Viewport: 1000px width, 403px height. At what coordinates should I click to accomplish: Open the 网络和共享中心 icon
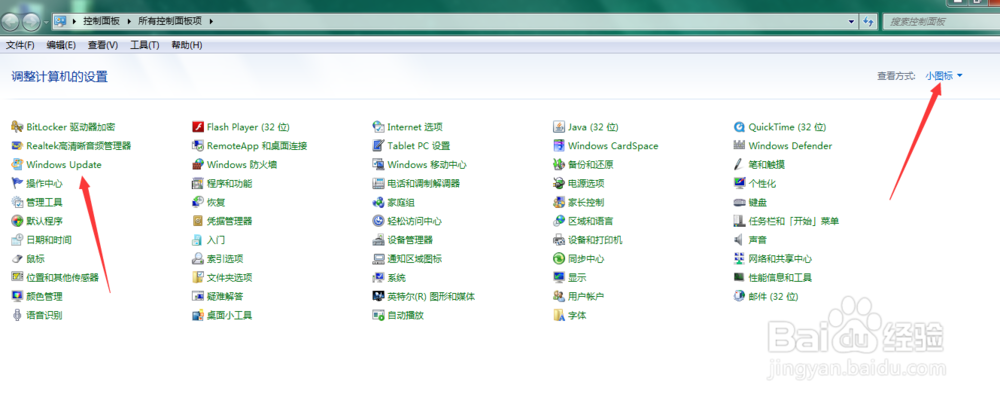[740, 259]
